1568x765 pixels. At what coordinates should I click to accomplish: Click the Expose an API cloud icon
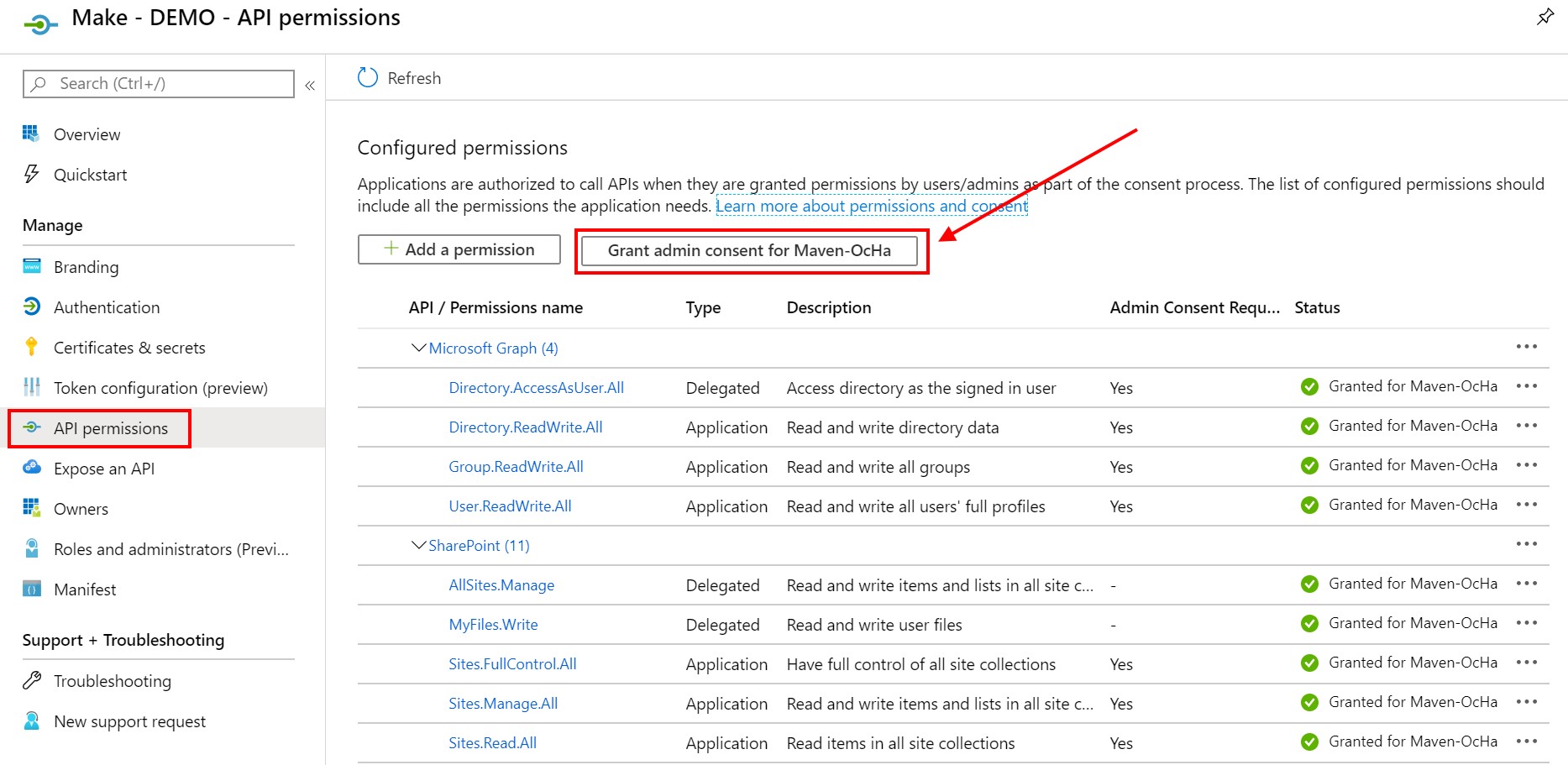click(x=32, y=468)
